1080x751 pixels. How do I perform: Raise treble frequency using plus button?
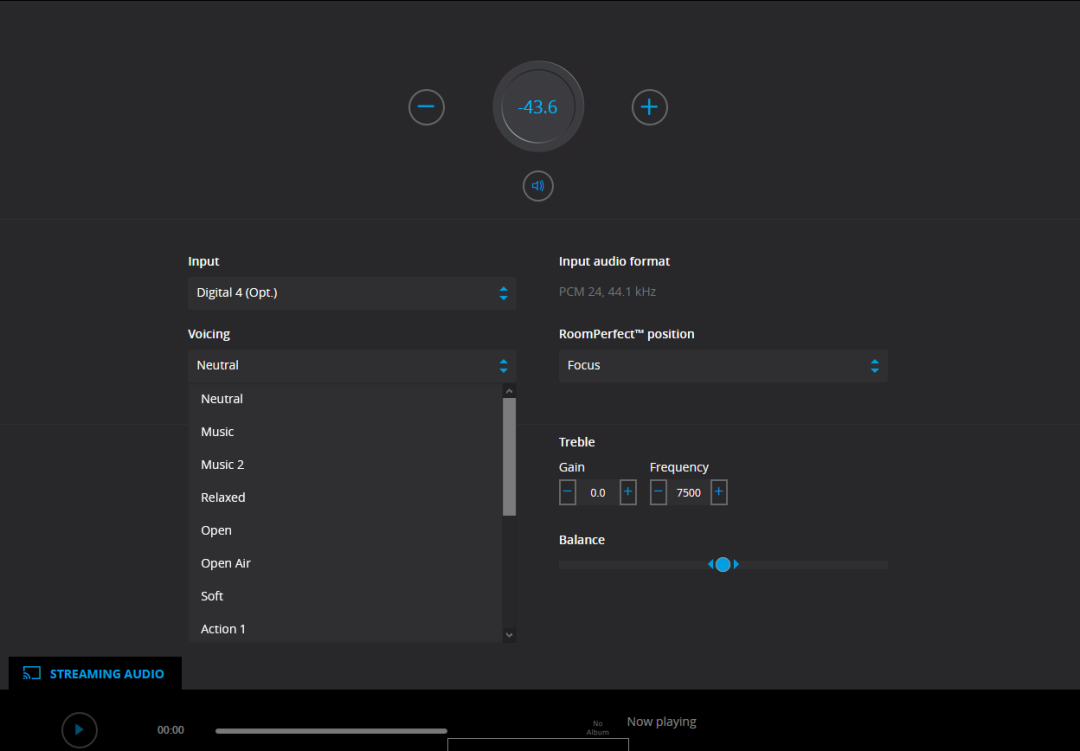tap(719, 492)
